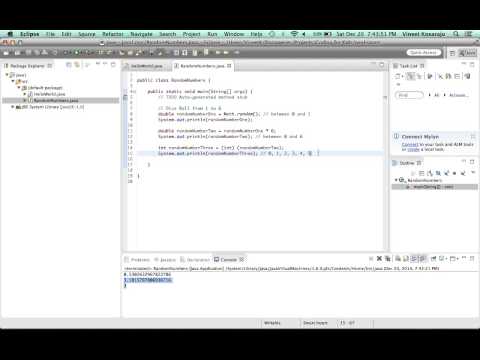
Task: Select RandomNumbers.java in Package Explorer
Action: pyautogui.click(x=56, y=100)
